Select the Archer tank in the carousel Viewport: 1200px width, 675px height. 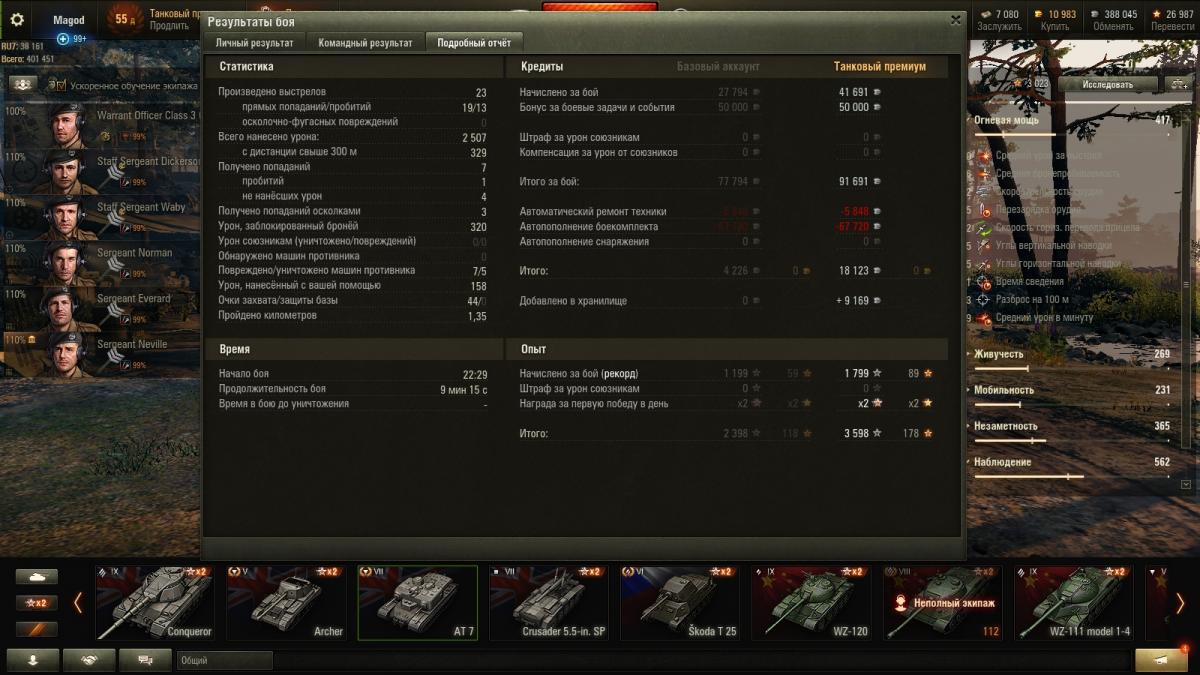286,603
